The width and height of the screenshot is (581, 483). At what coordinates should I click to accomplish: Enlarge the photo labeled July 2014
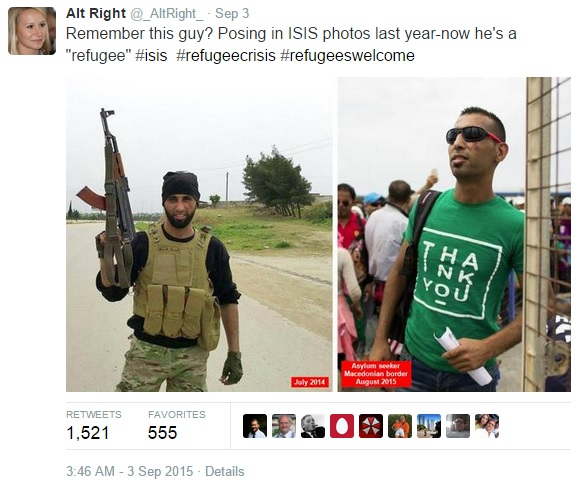(199, 234)
